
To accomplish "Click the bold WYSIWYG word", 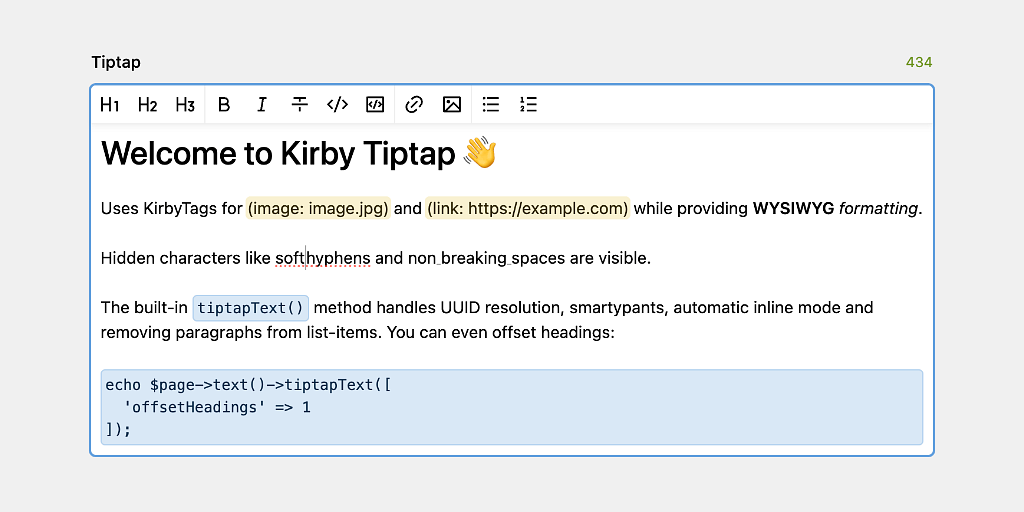I will tap(793, 208).
